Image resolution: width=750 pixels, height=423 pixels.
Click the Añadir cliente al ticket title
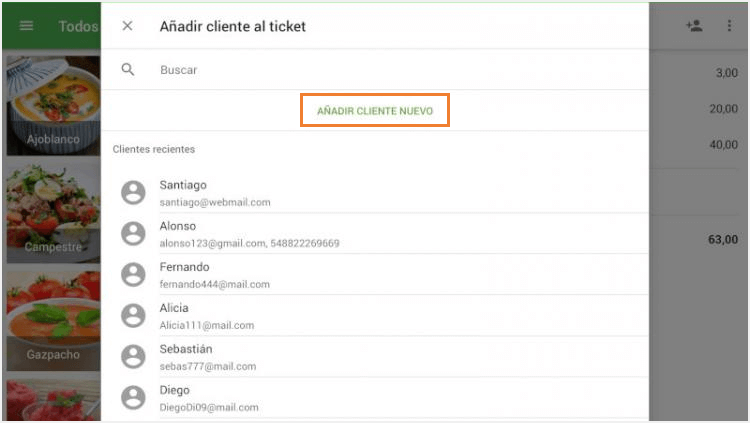232,26
